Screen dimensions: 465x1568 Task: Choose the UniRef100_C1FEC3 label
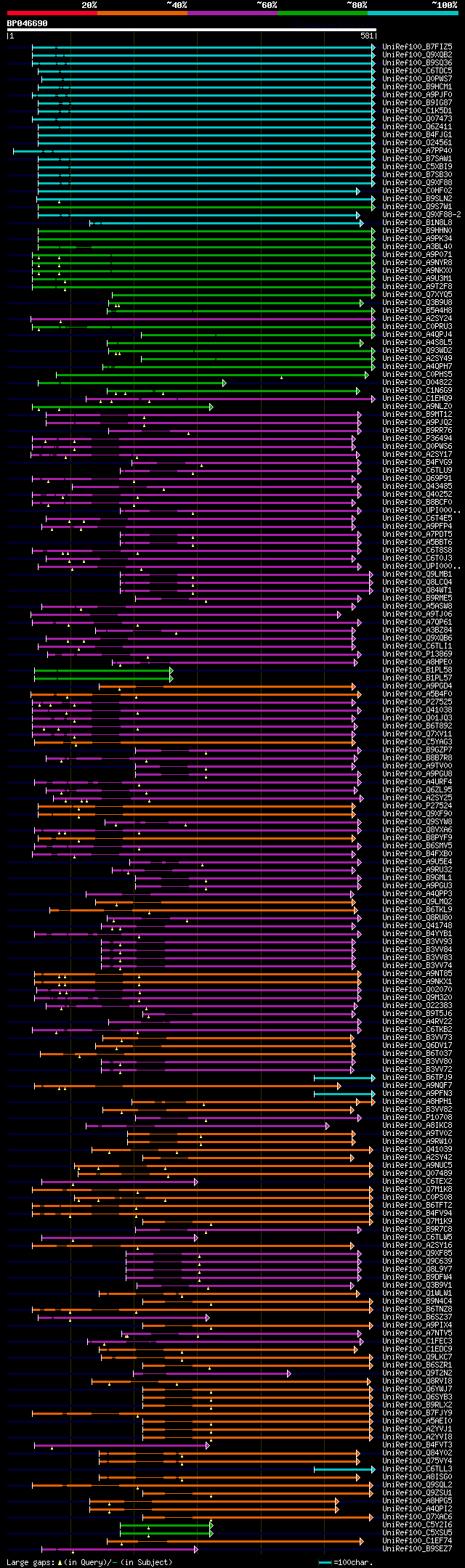point(417,1341)
